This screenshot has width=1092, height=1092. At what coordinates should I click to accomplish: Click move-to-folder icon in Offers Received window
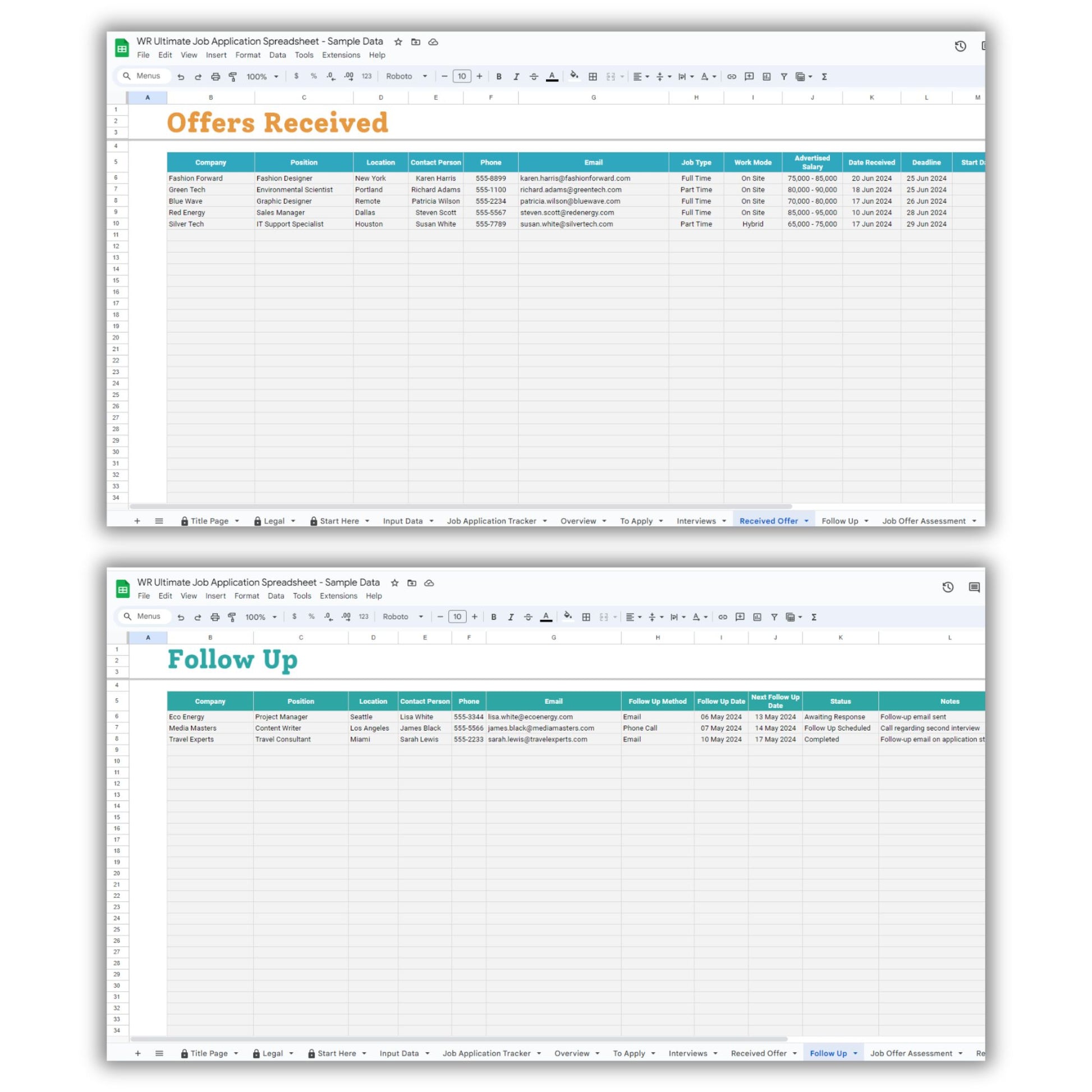tap(415, 42)
